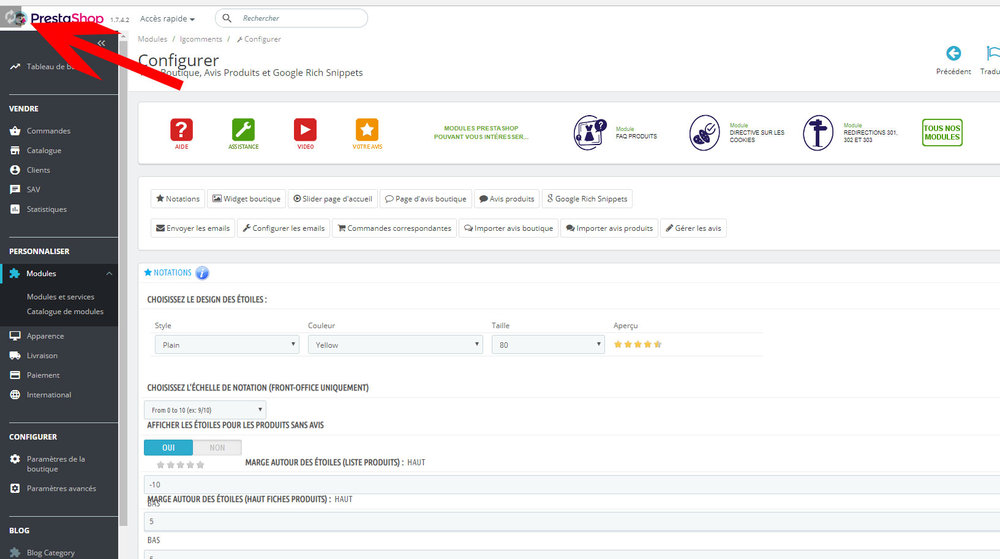The height and width of the screenshot is (559, 1000).
Task: Click the red Aide question mark icon
Action: click(182, 130)
